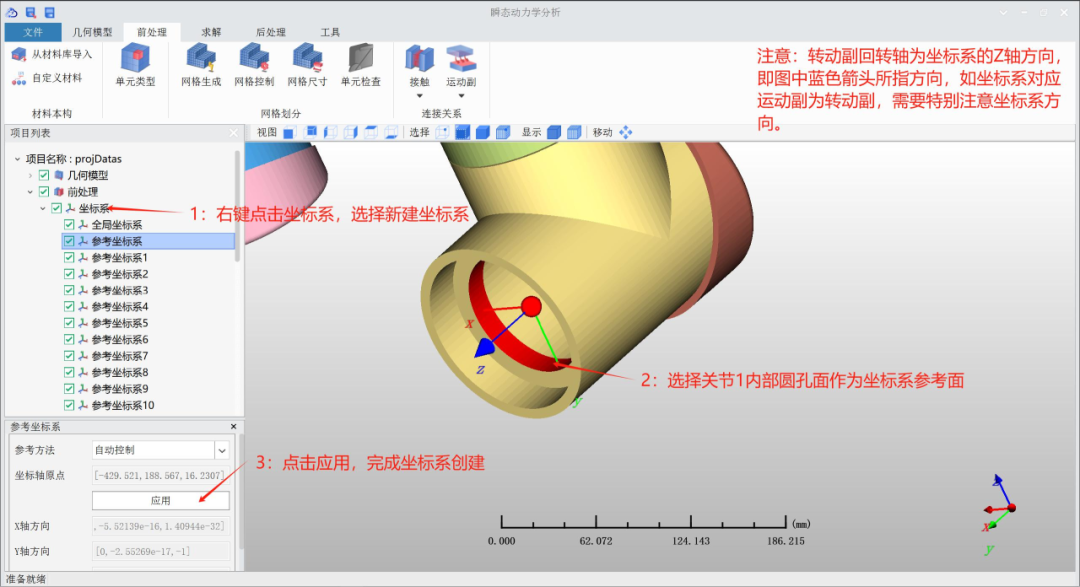The width and height of the screenshot is (1080, 587).
Task: Close the 参考坐标系 properties panel
Action: click(x=233, y=427)
